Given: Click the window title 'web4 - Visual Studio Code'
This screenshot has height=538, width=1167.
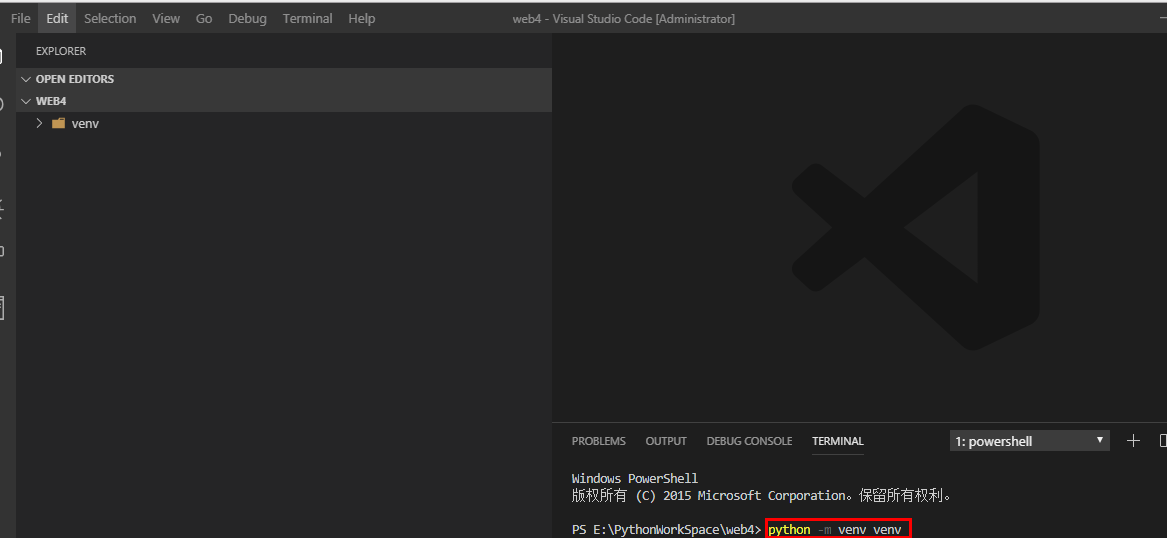Looking at the screenshot, I should [624, 19].
